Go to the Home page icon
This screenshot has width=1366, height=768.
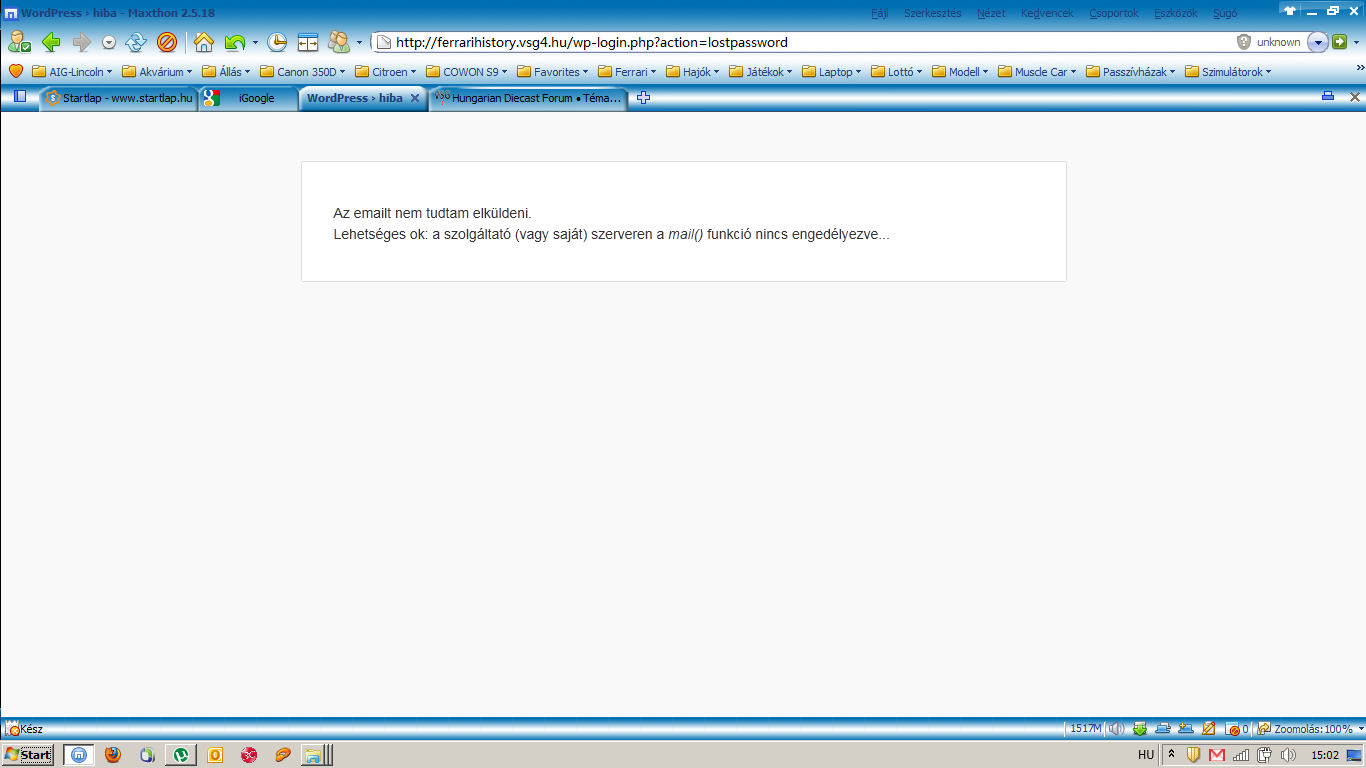pyautogui.click(x=204, y=42)
